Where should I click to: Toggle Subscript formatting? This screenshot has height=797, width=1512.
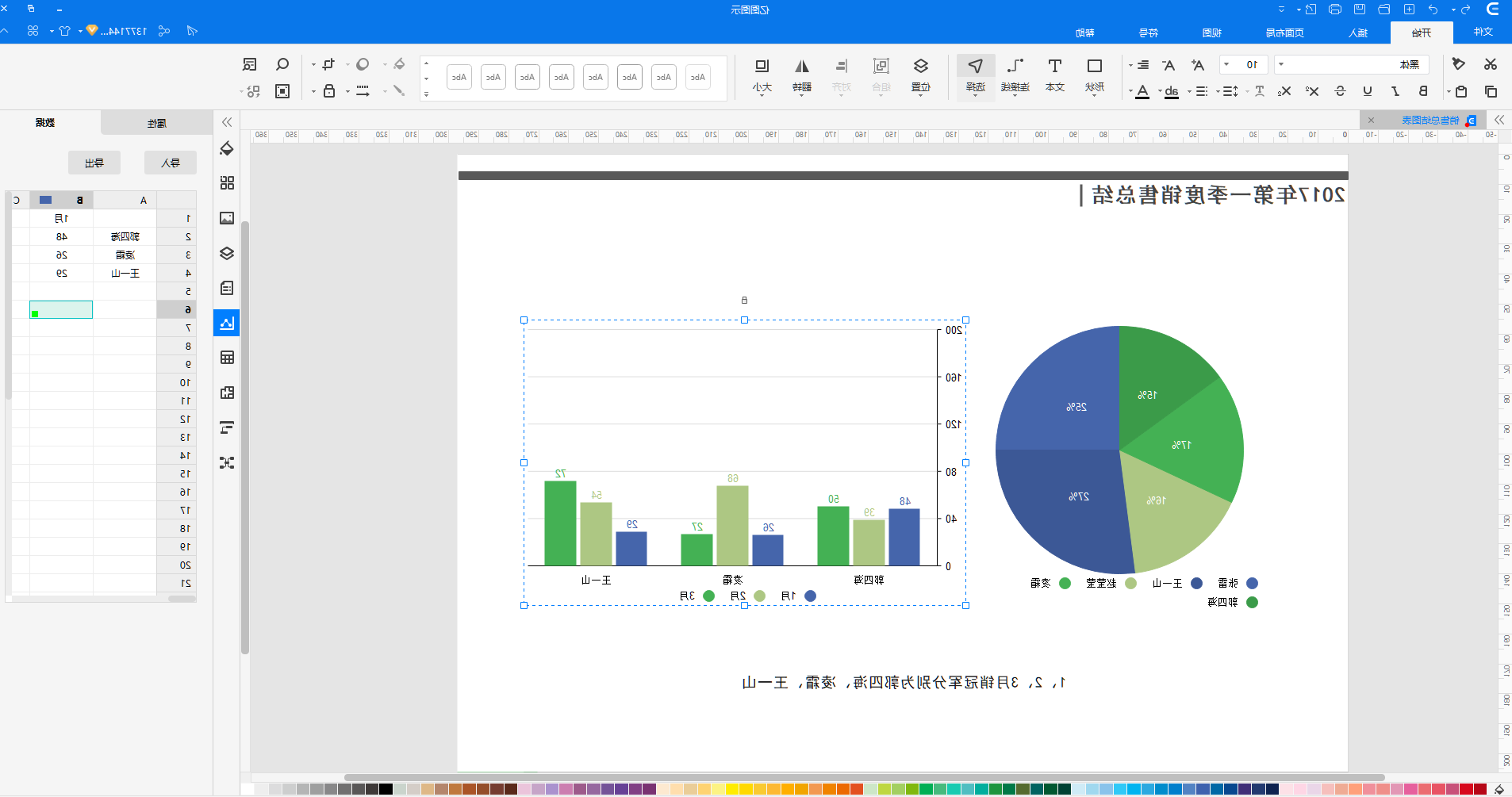pyautogui.click(x=1284, y=91)
